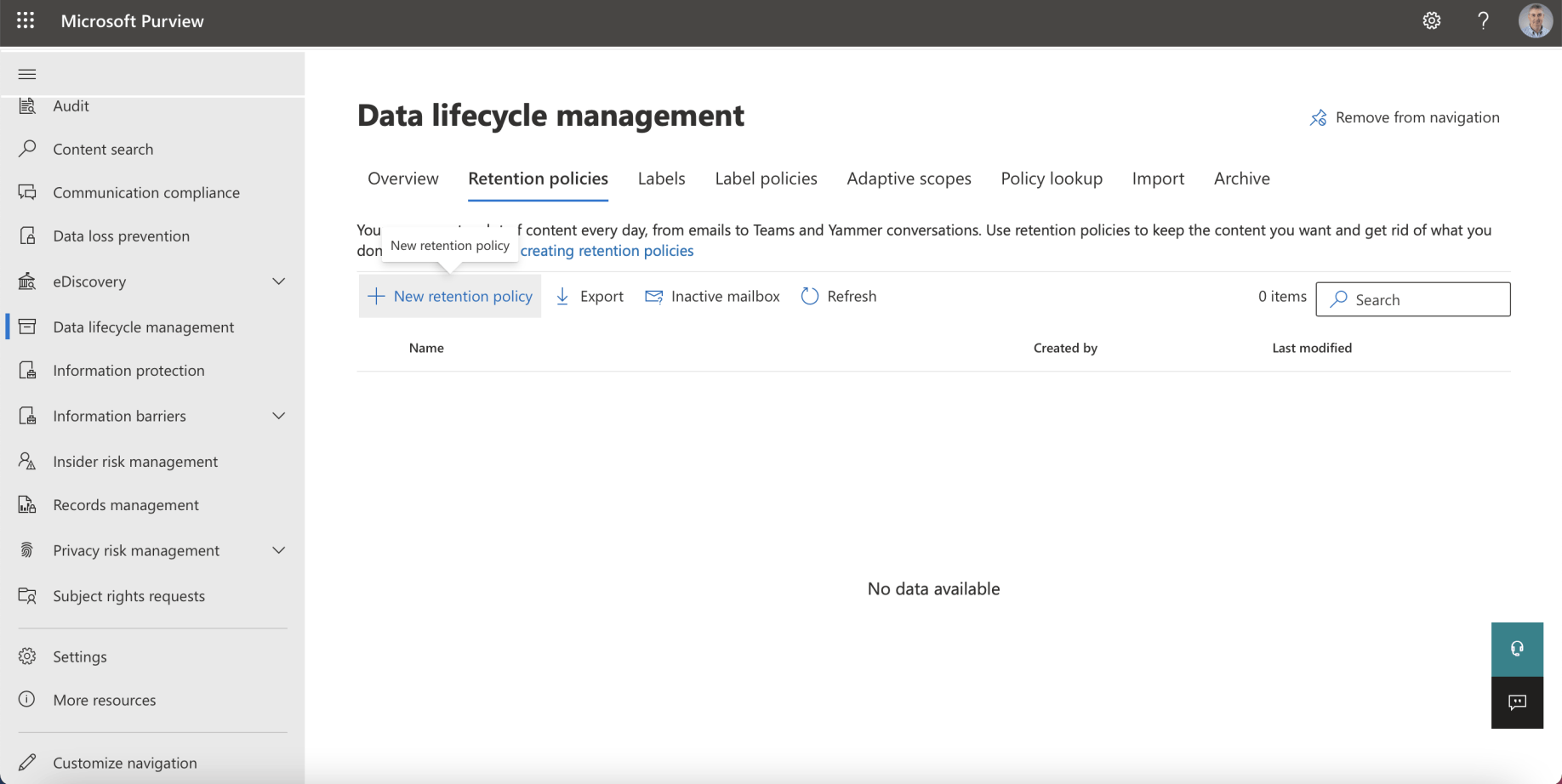The width and height of the screenshot is (1562, 784).
Task: Click the help question mark icon
Action: coord(1483,20)
